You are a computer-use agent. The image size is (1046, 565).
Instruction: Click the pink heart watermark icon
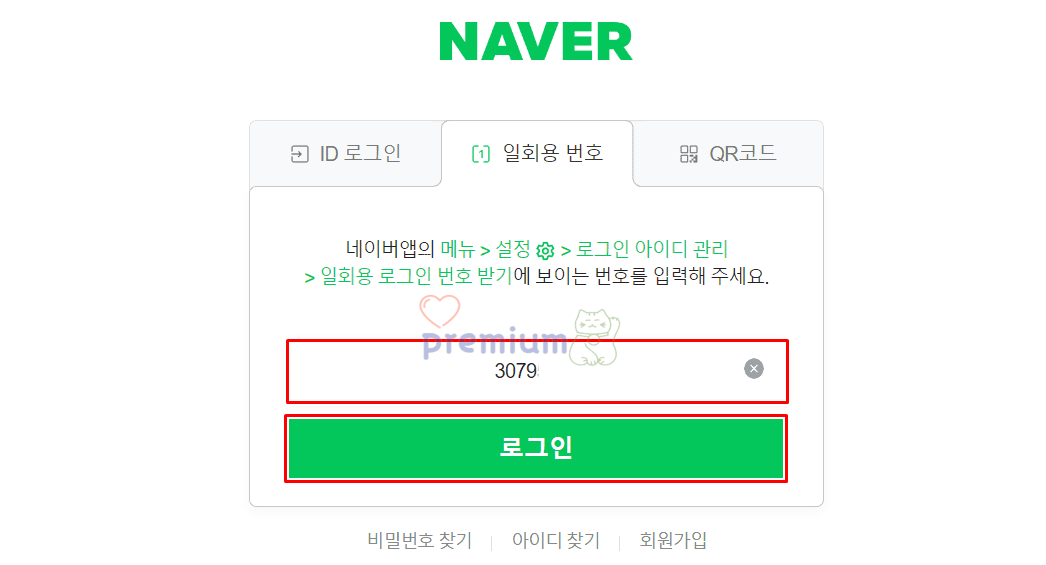pyautogui.click(x=440, y=311)
